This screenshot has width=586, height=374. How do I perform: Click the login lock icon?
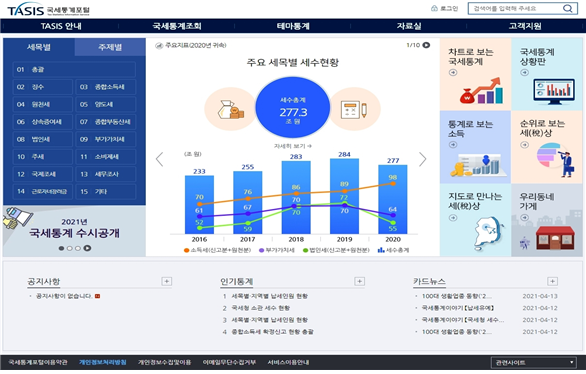click(434, 8)
